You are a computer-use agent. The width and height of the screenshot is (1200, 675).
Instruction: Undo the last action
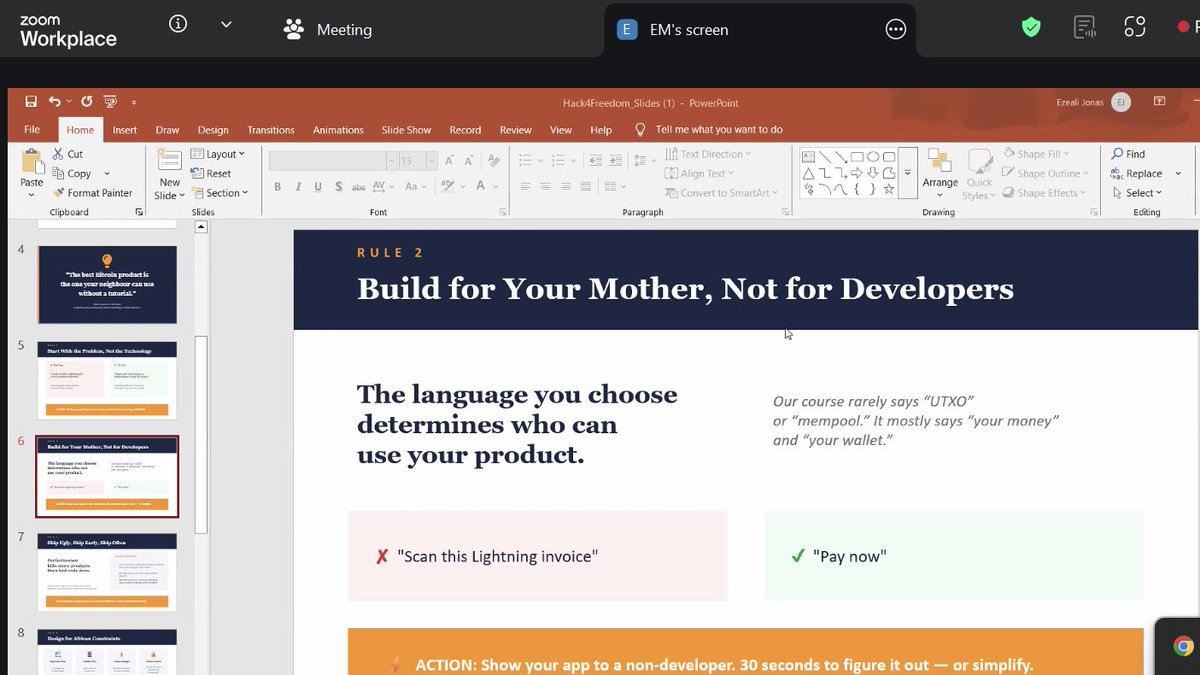click(x=54, y=102)
